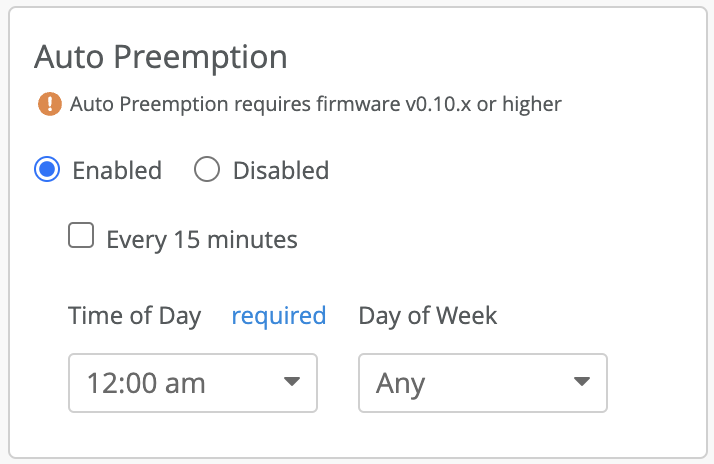The width and height of the screenshot is (714, 464).
Task: Click the Day of Week field label
Action: tap(428, 316)
